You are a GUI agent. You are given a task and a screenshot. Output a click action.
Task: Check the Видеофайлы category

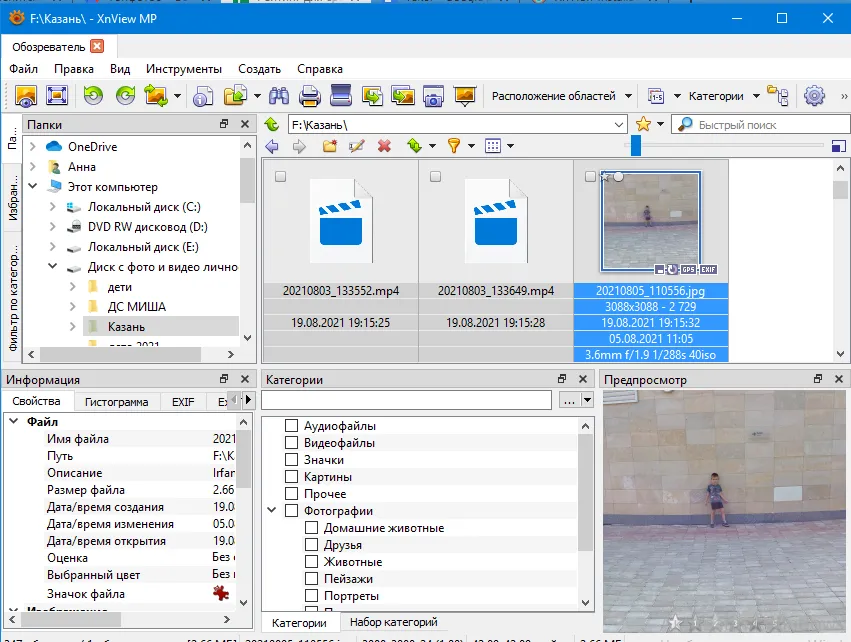[291, 443]
